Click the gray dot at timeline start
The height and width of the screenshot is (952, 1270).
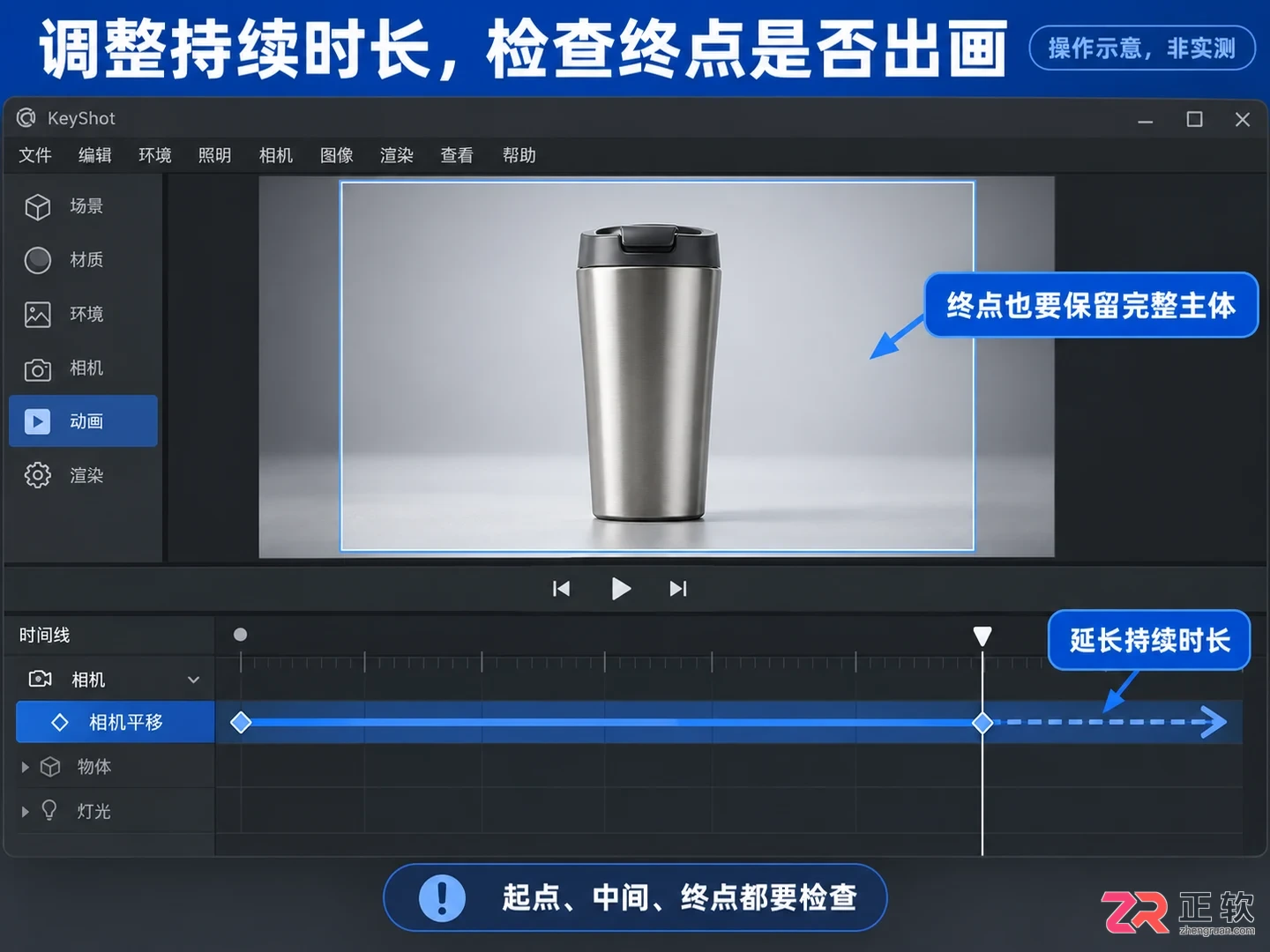coord(240,635)
